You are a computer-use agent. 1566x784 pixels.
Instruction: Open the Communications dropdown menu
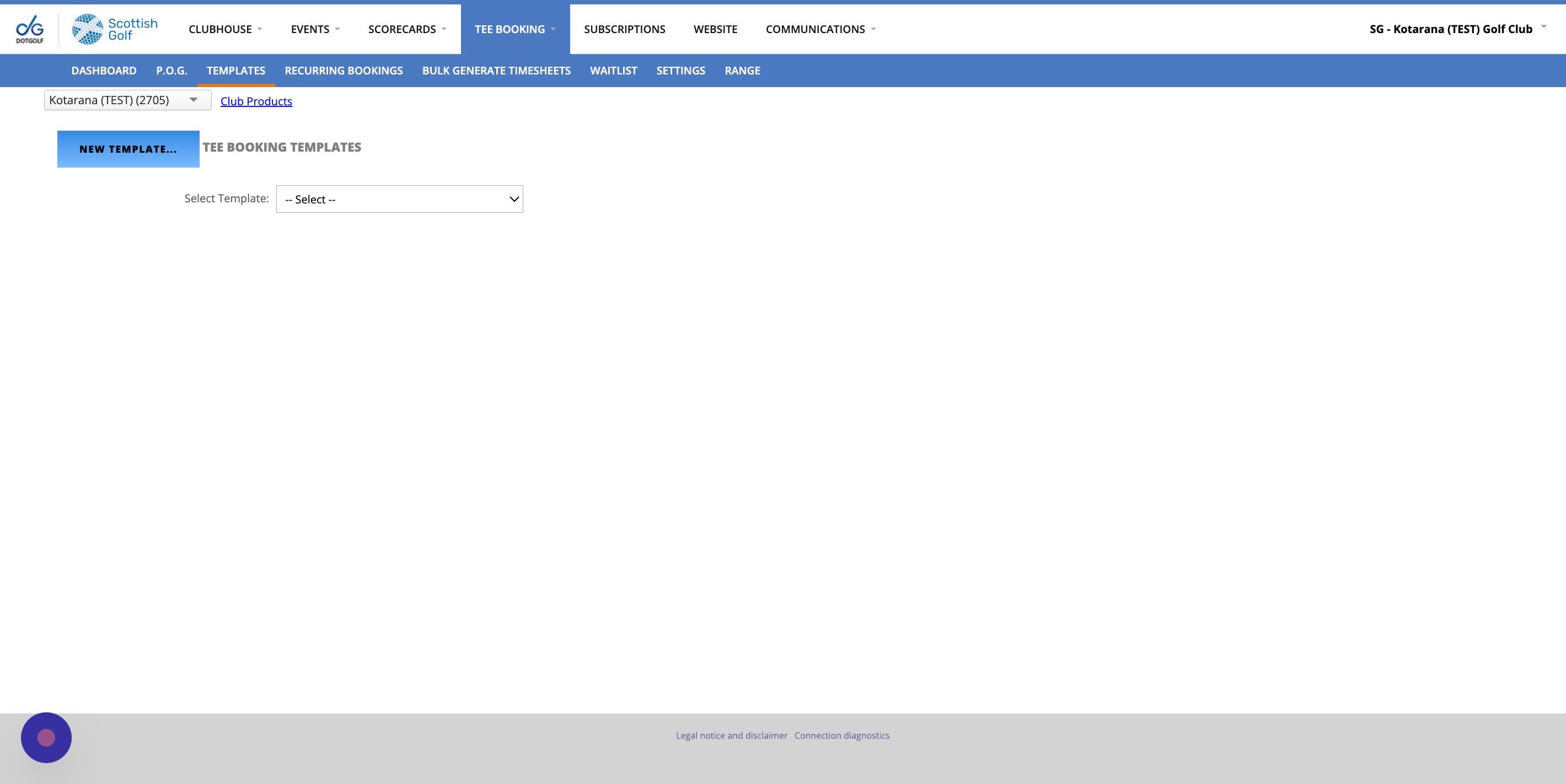(820, 29)
